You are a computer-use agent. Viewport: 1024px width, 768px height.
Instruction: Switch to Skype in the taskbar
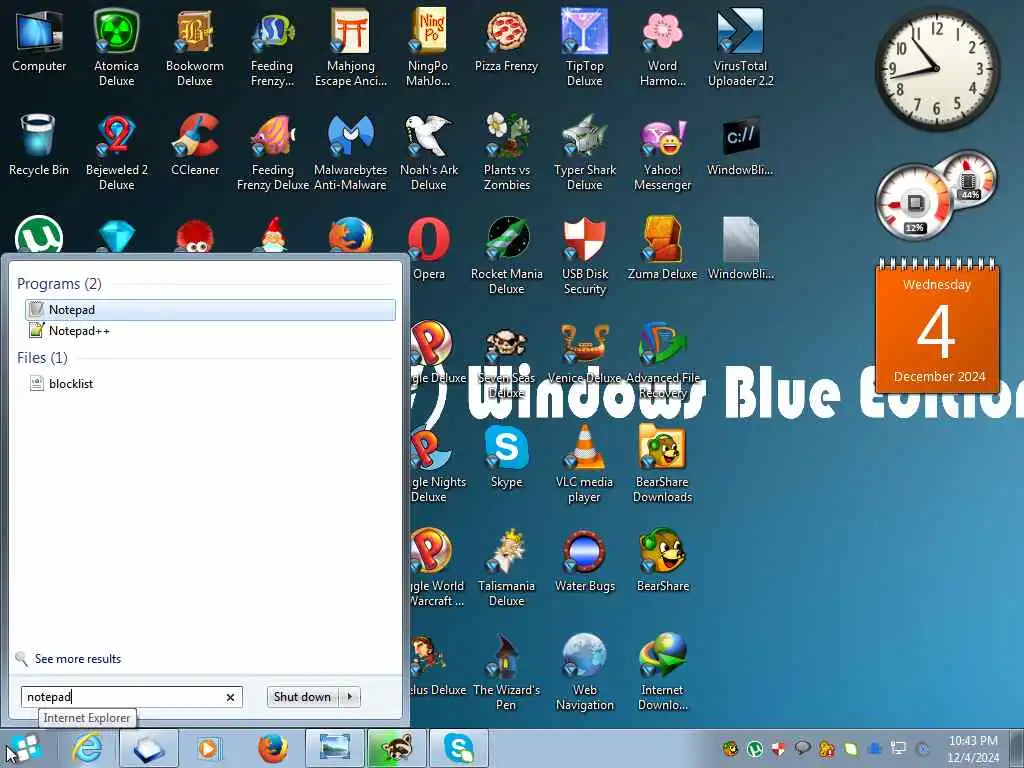[x=458, y=748]
